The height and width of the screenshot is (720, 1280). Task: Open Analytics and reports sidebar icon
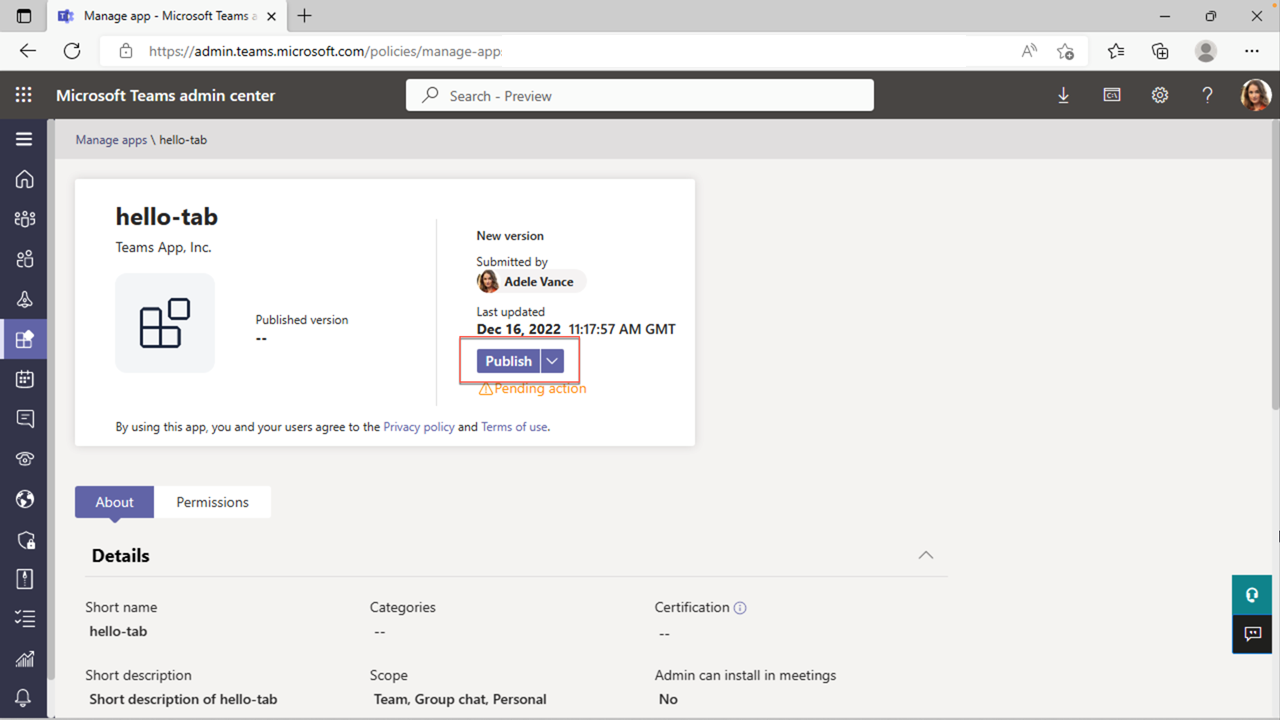(x=24, y=659)
